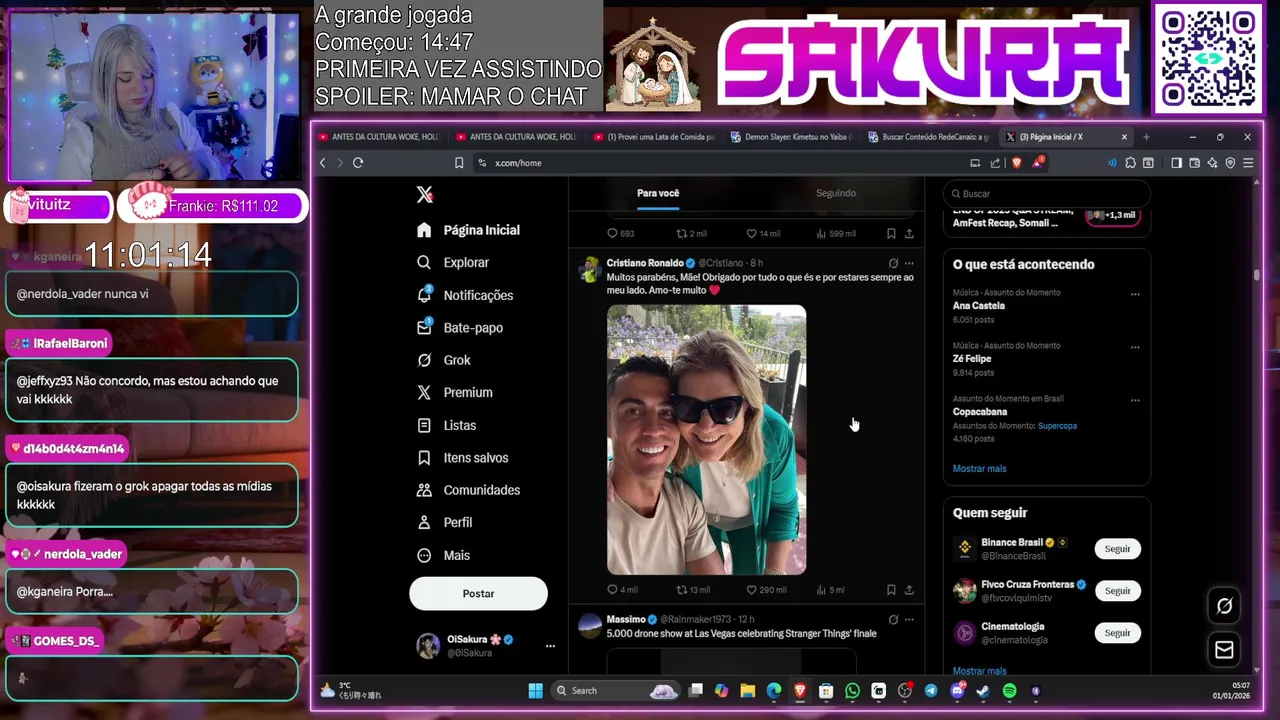Go back using the browser back arrow

click(322, 163)
